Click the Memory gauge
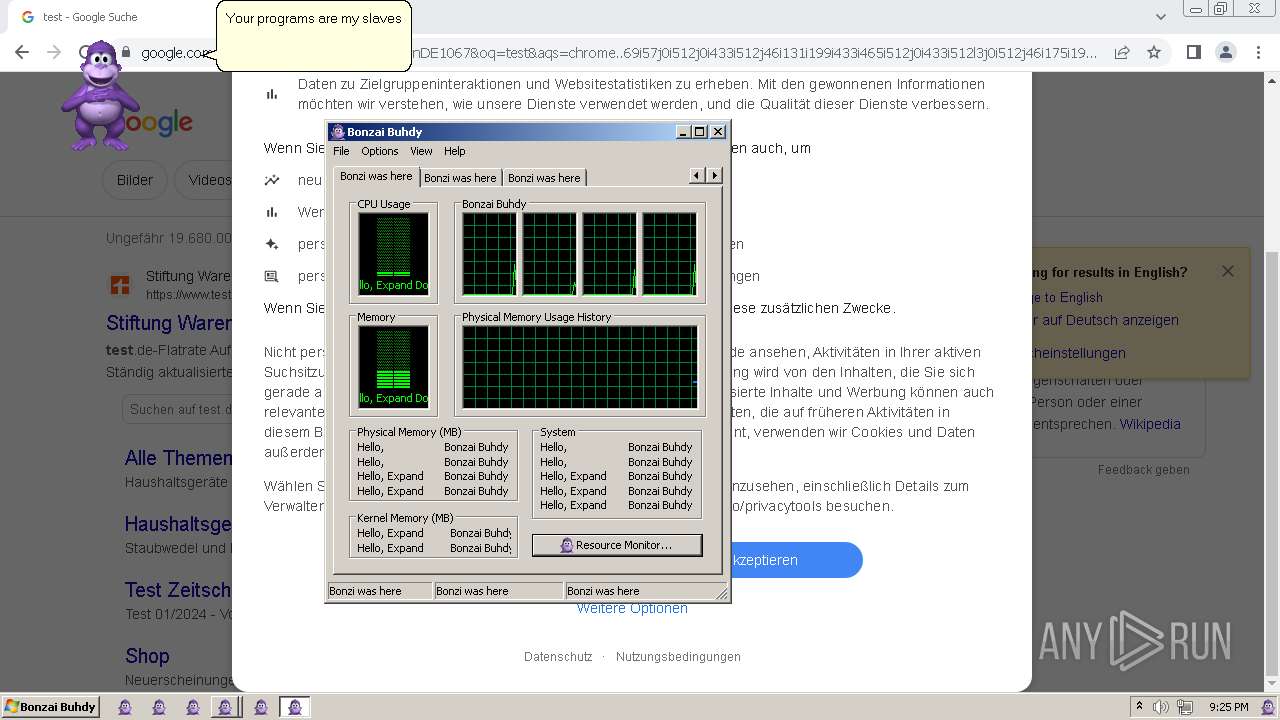 tap(394, 366)
